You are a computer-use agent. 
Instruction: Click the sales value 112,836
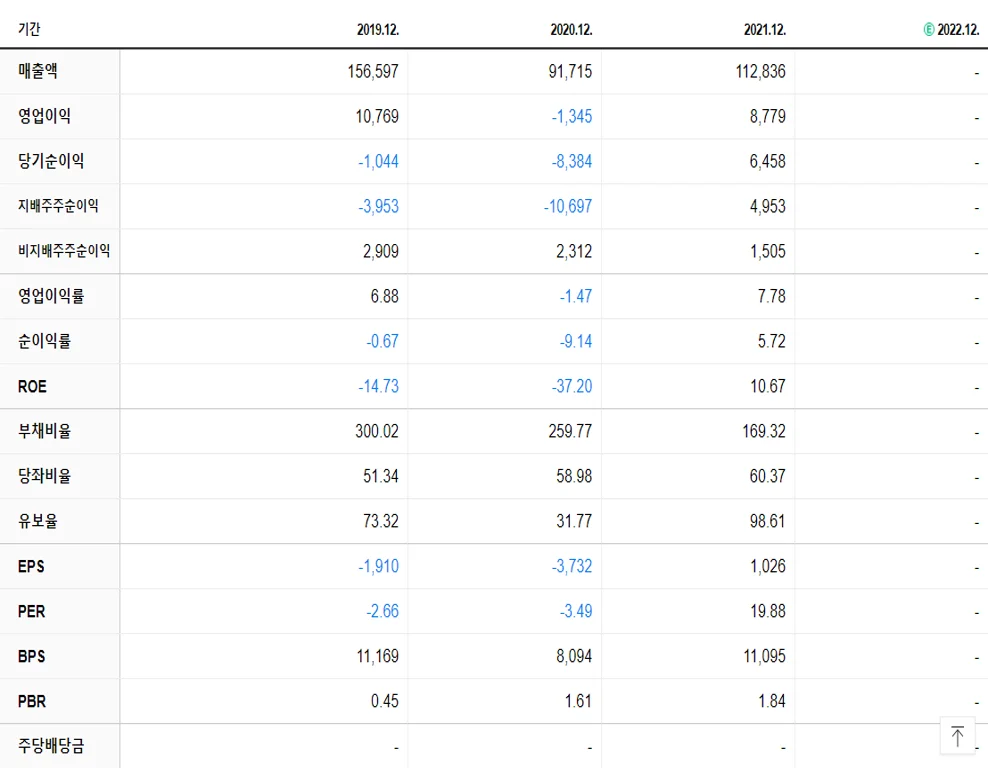pos(761,71)
